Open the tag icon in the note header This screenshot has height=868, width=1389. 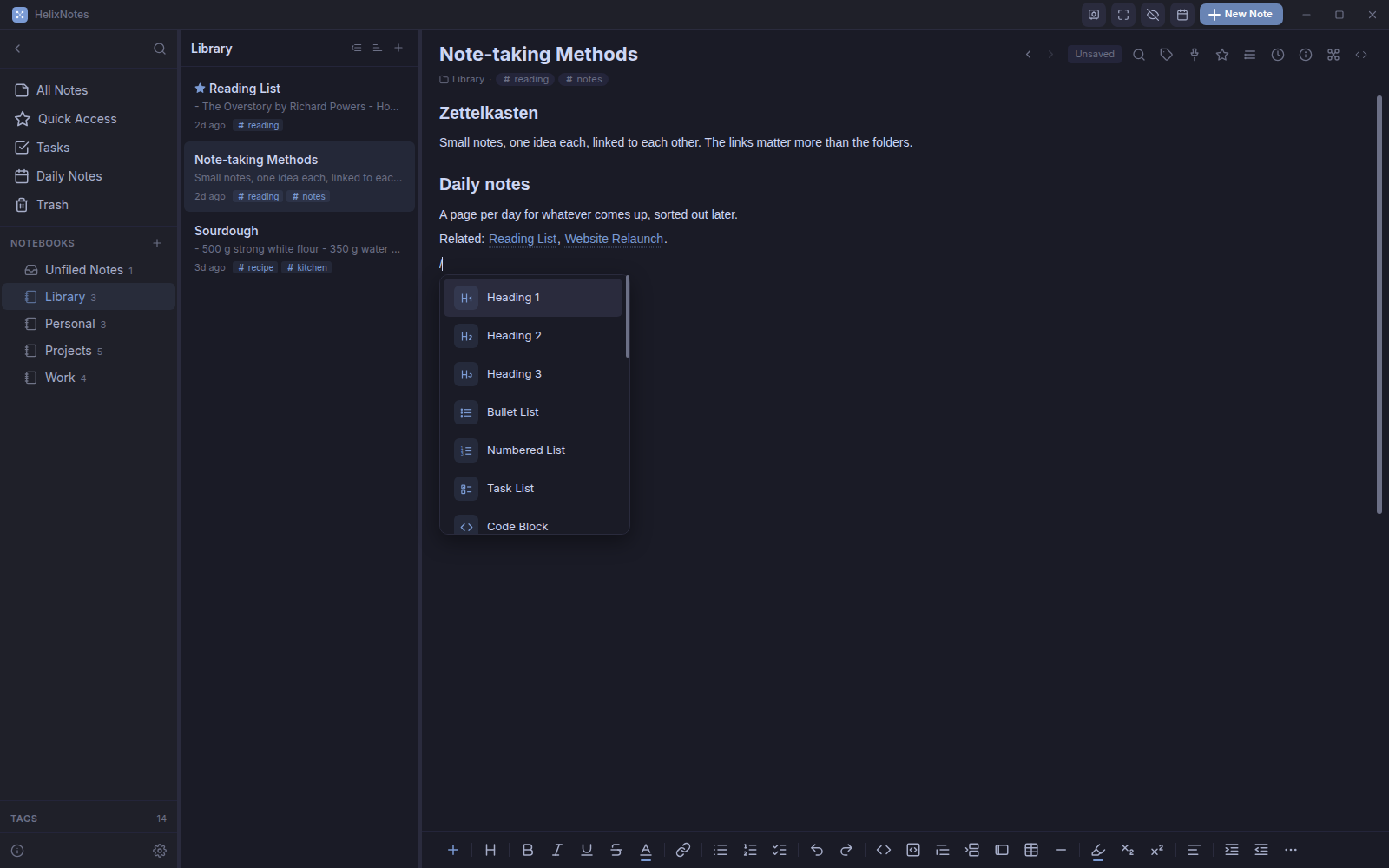[x=1167, y=55]
